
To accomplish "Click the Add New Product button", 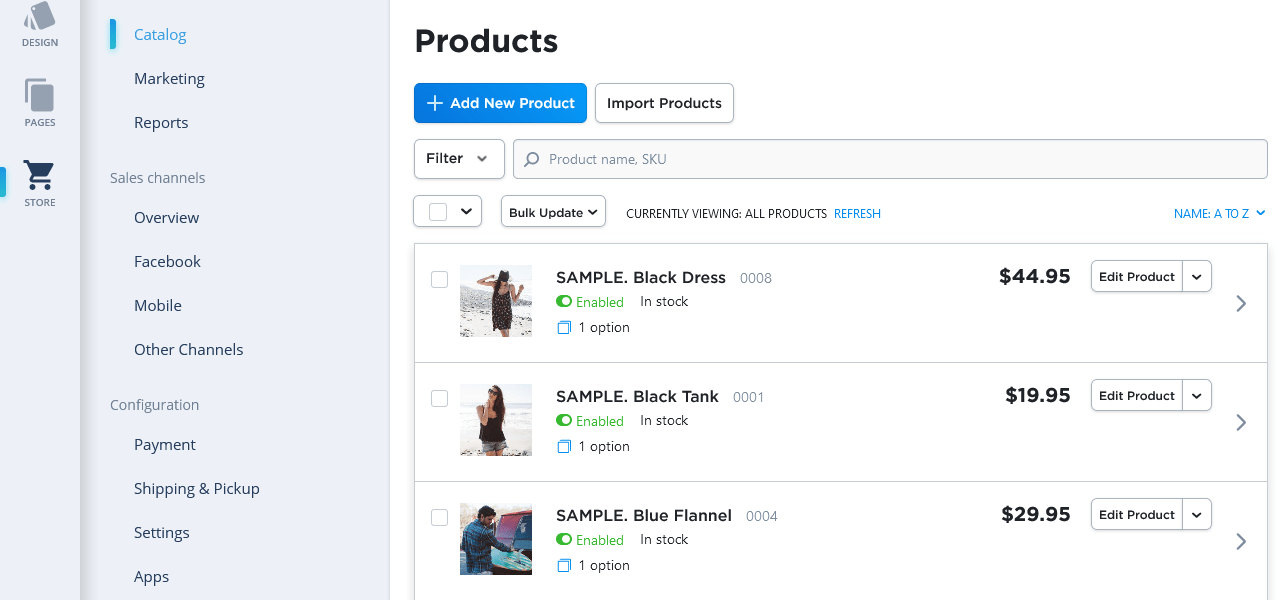I will click(500, 103).
